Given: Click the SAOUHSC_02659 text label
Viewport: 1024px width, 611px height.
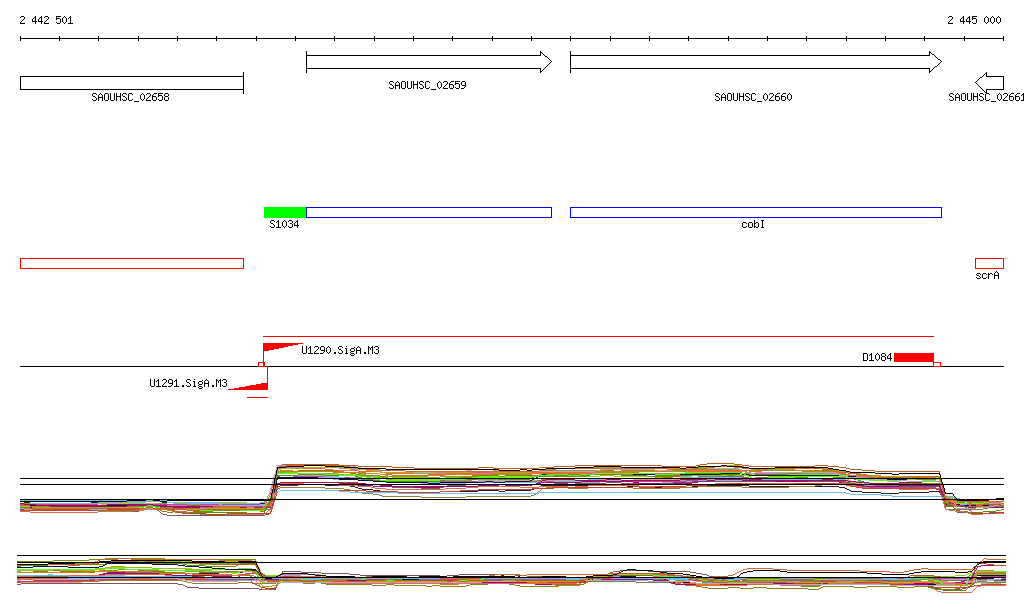Looking at the screenshot, I should point(427,86).
